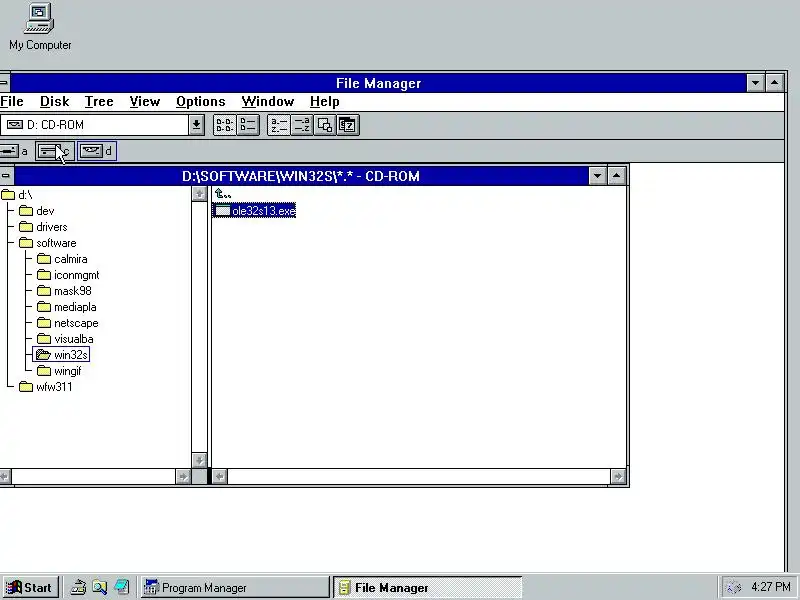Open the Disk menu
Viewport: 800px width, 600px height.
(x=55, y=102)
